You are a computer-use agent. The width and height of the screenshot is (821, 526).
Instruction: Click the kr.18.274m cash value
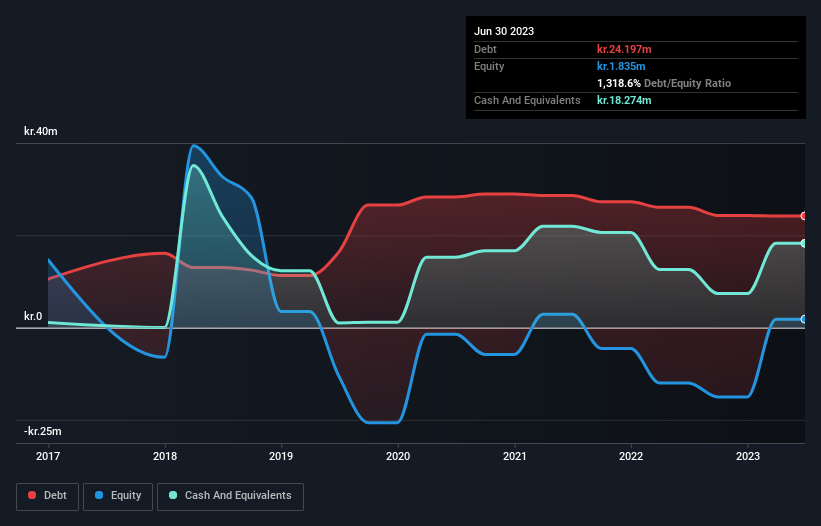[x=624, y=100]
